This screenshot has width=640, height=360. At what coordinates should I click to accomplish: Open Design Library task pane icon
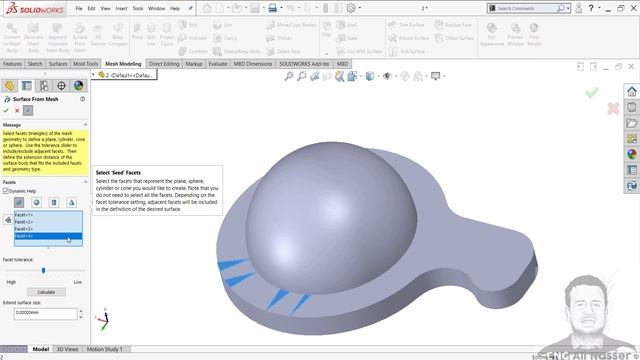(632, 107)
